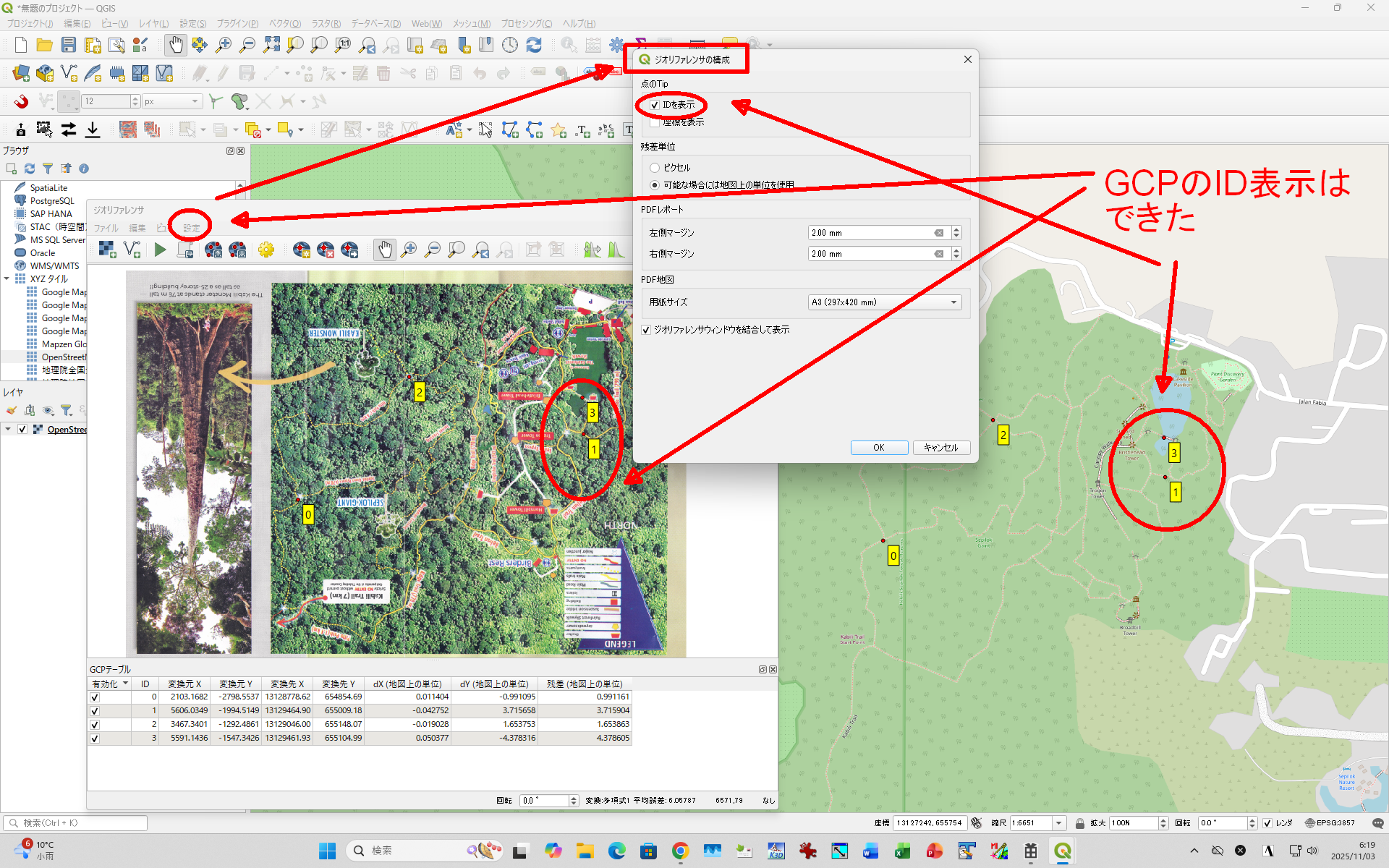The image size is (1389, 868).
Task: Select Delete GCP Point tool
Action: (326, 250)
